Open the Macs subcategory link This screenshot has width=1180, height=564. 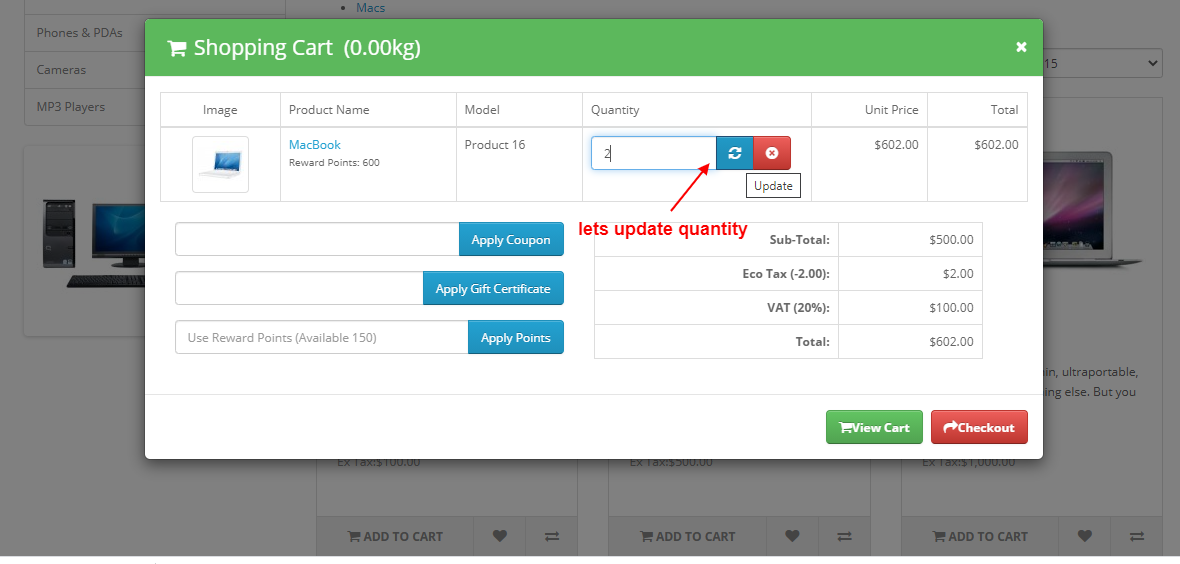(x=370, y=8)
